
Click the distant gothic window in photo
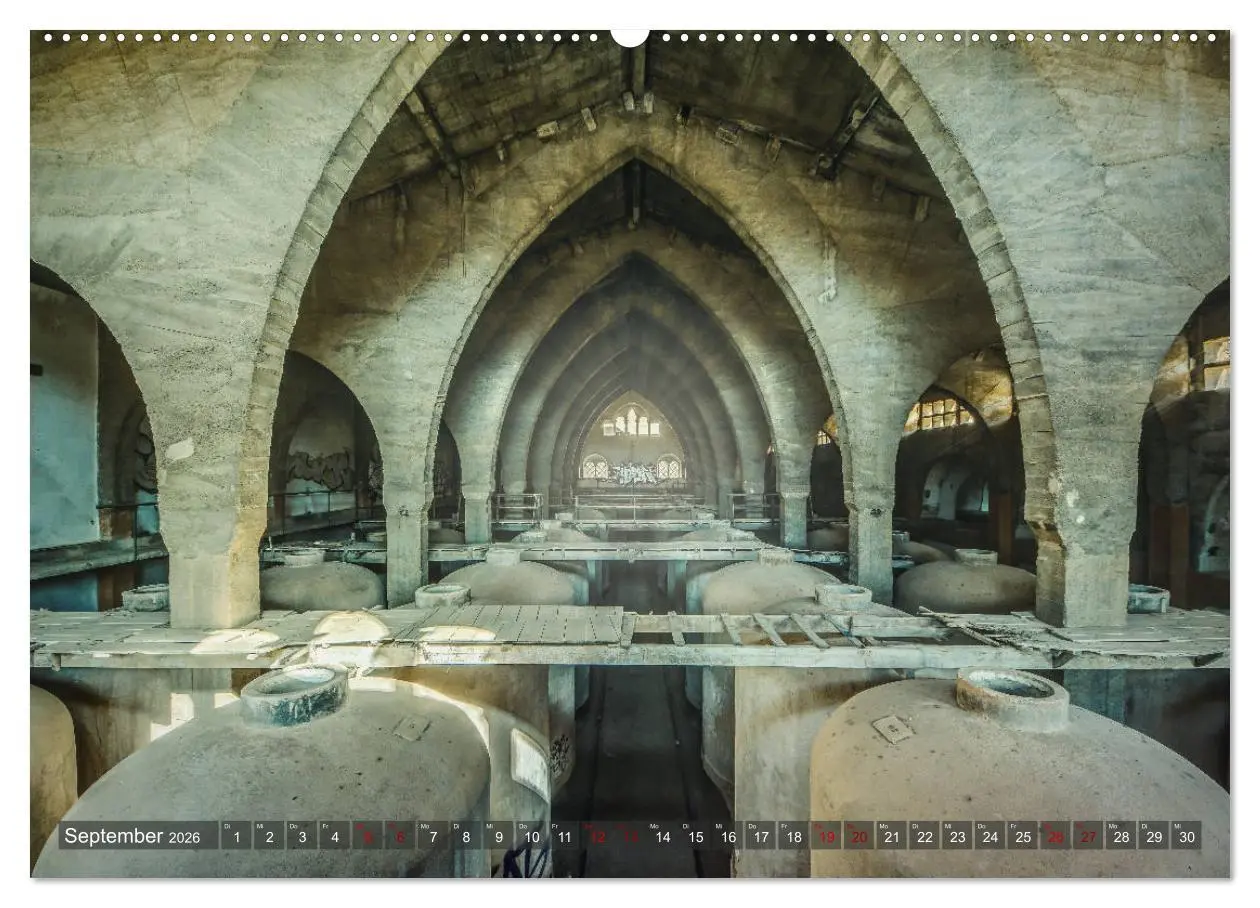pyautogui.click(x=631, y=423)
